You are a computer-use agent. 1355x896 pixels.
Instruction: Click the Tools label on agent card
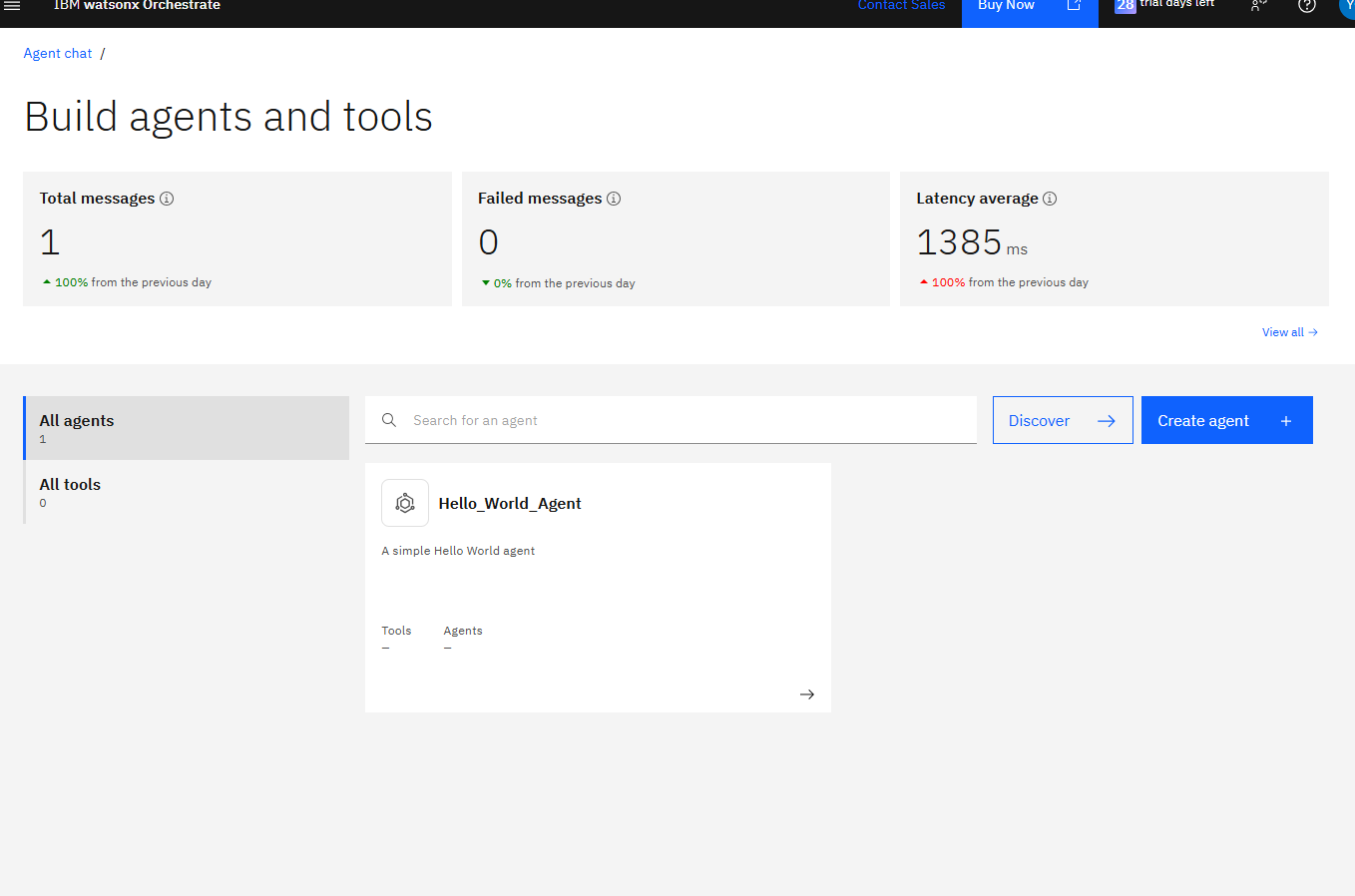click(x=396, y=631)
